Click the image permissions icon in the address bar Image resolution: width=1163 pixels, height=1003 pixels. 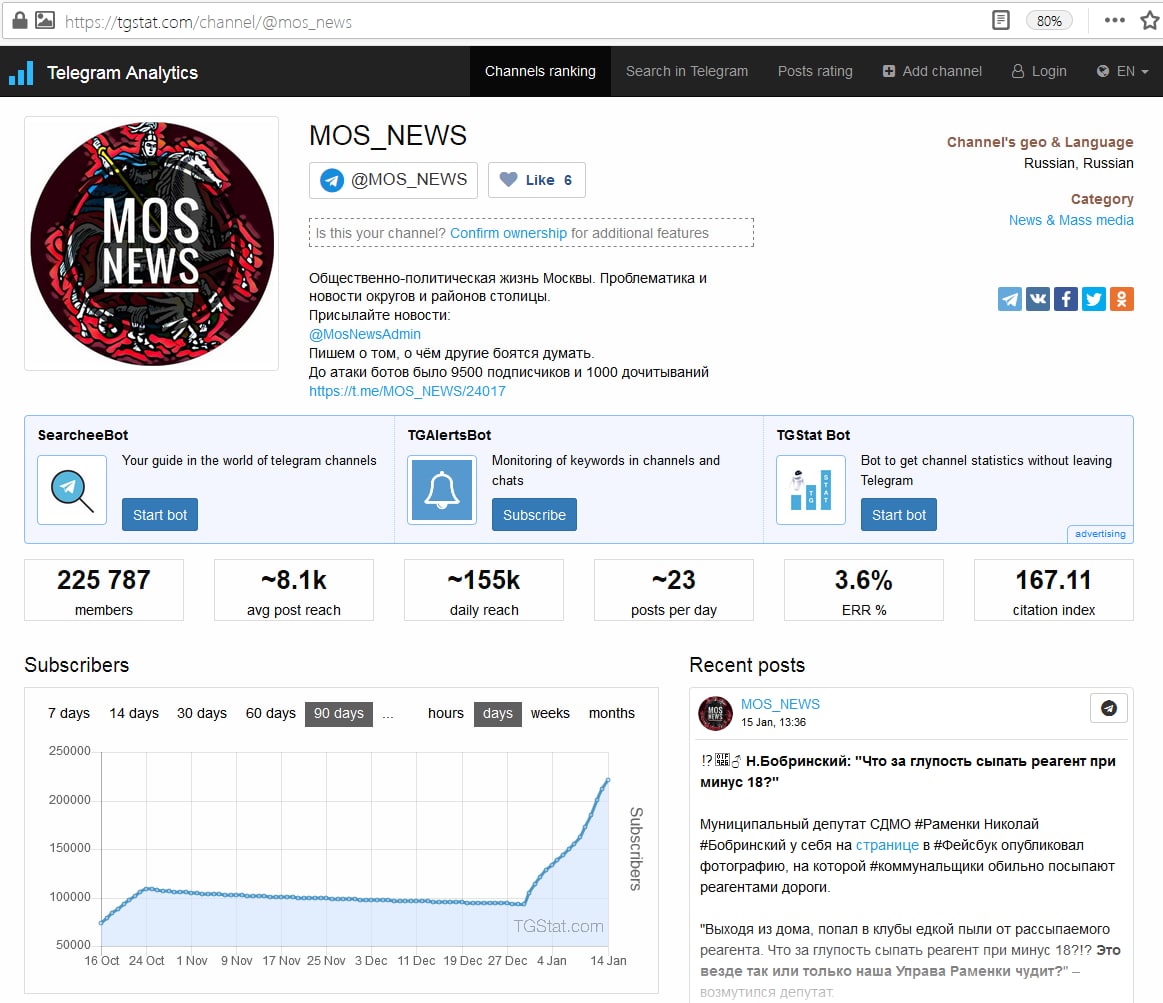45,20
